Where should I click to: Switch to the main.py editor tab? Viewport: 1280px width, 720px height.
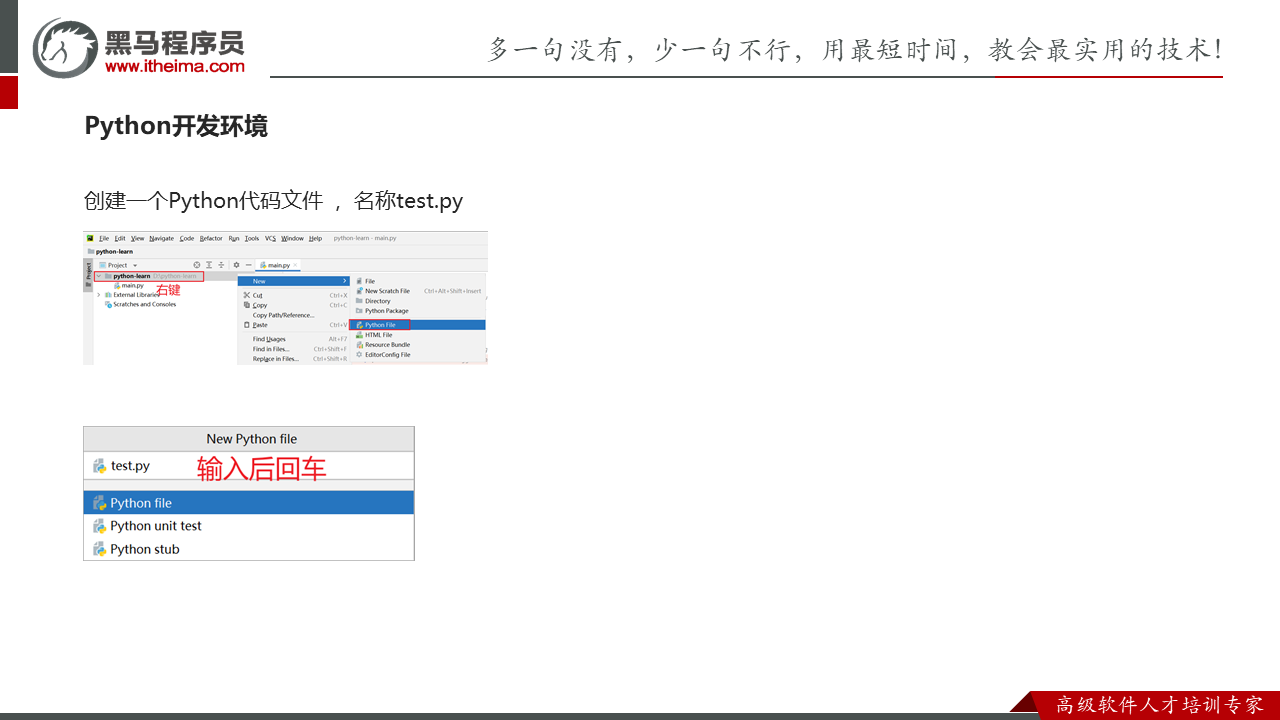[x=277, y=265]
